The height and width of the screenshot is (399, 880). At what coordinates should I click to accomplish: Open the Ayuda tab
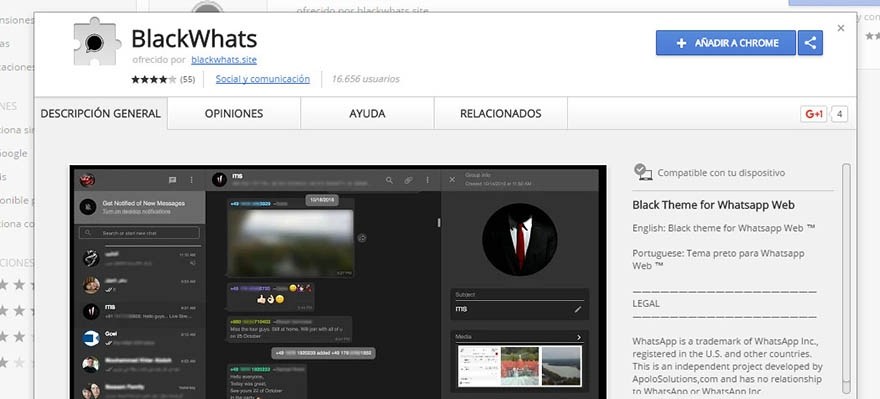367,114
